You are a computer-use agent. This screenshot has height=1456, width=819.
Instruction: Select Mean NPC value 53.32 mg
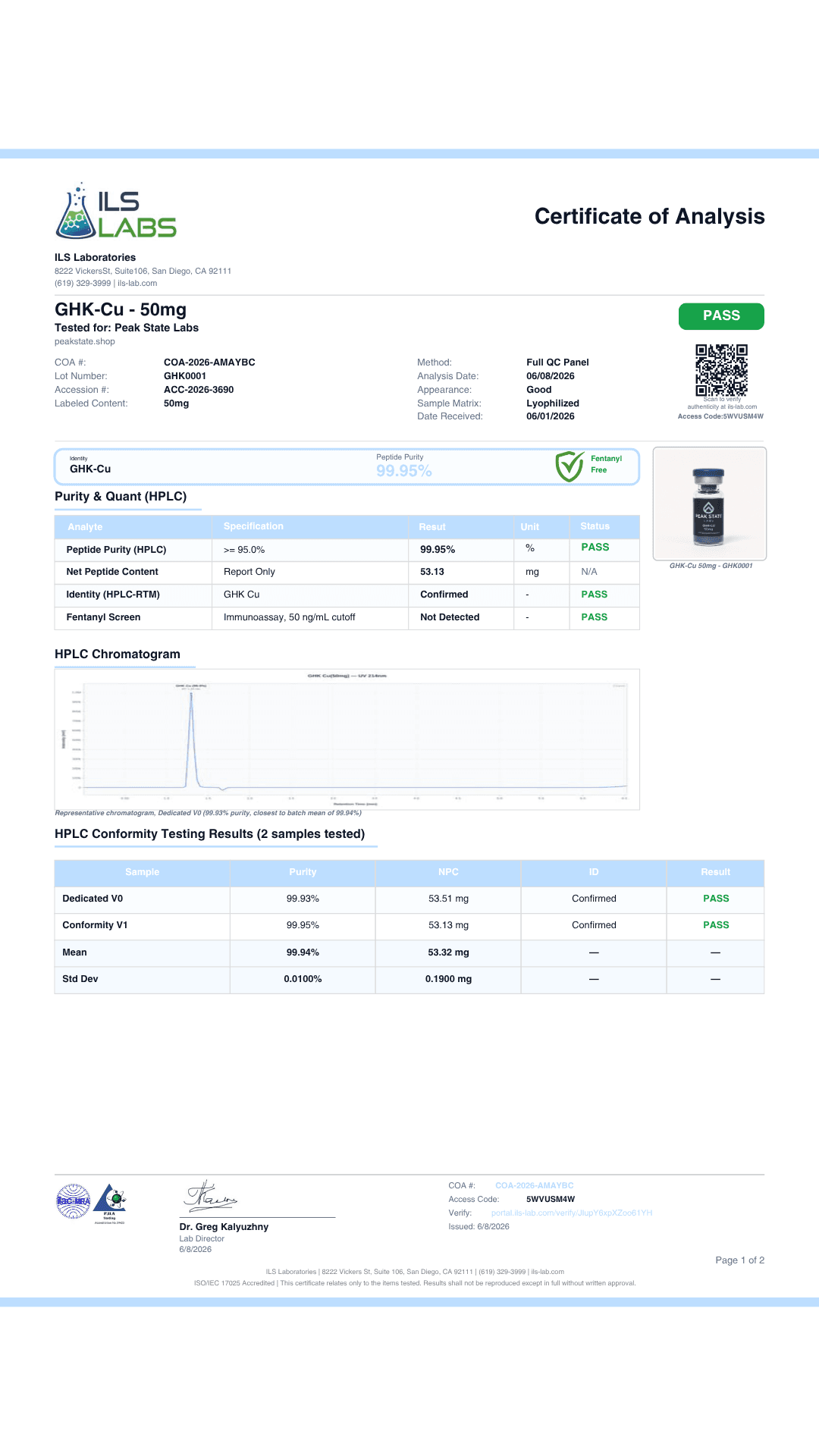(x=448, y=952)
